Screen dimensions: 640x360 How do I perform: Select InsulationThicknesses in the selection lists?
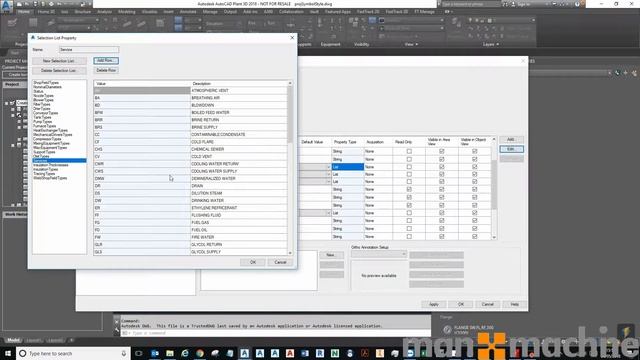51,165
